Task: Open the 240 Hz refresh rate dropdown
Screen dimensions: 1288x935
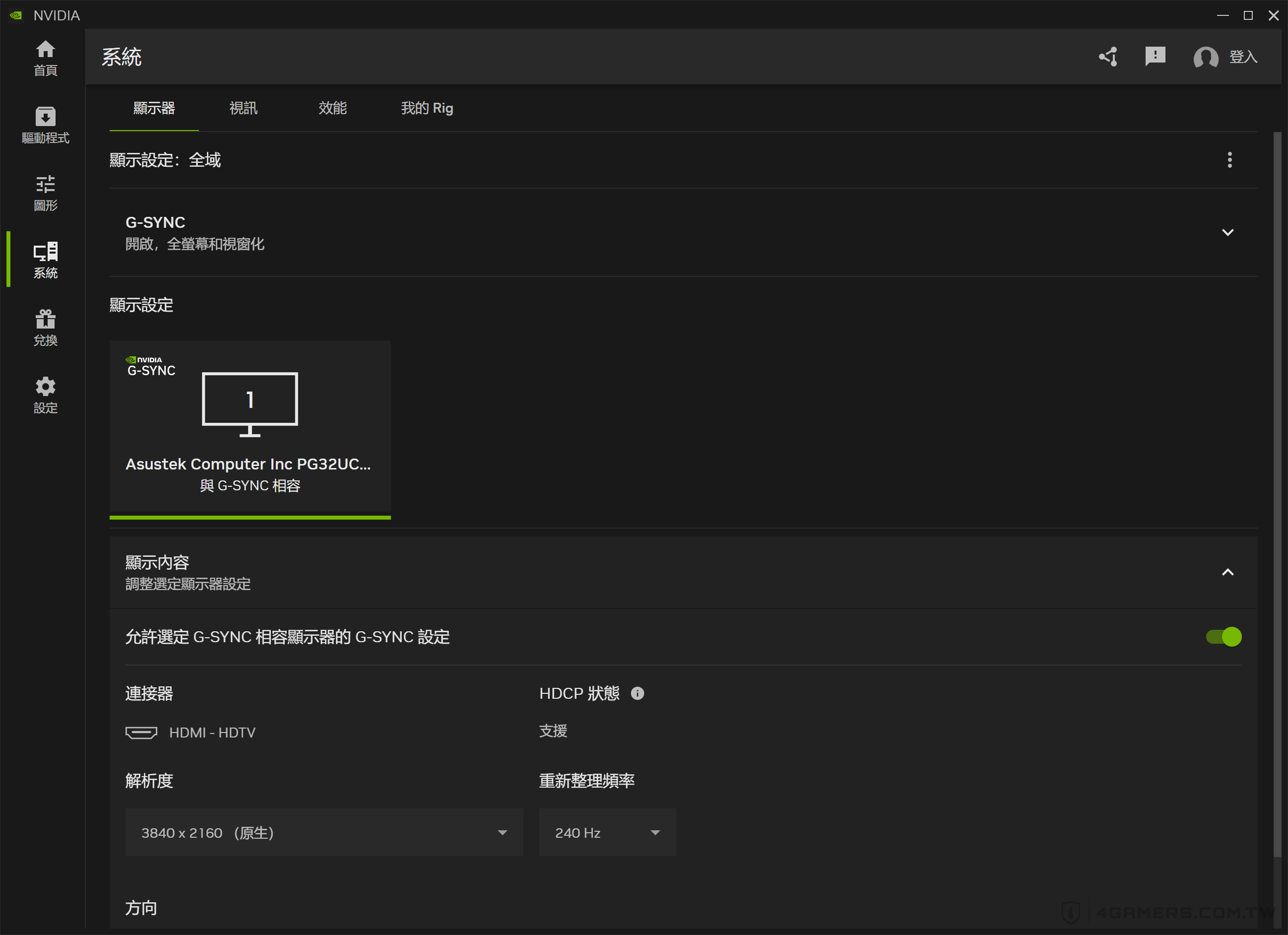Action: (607, 832)
